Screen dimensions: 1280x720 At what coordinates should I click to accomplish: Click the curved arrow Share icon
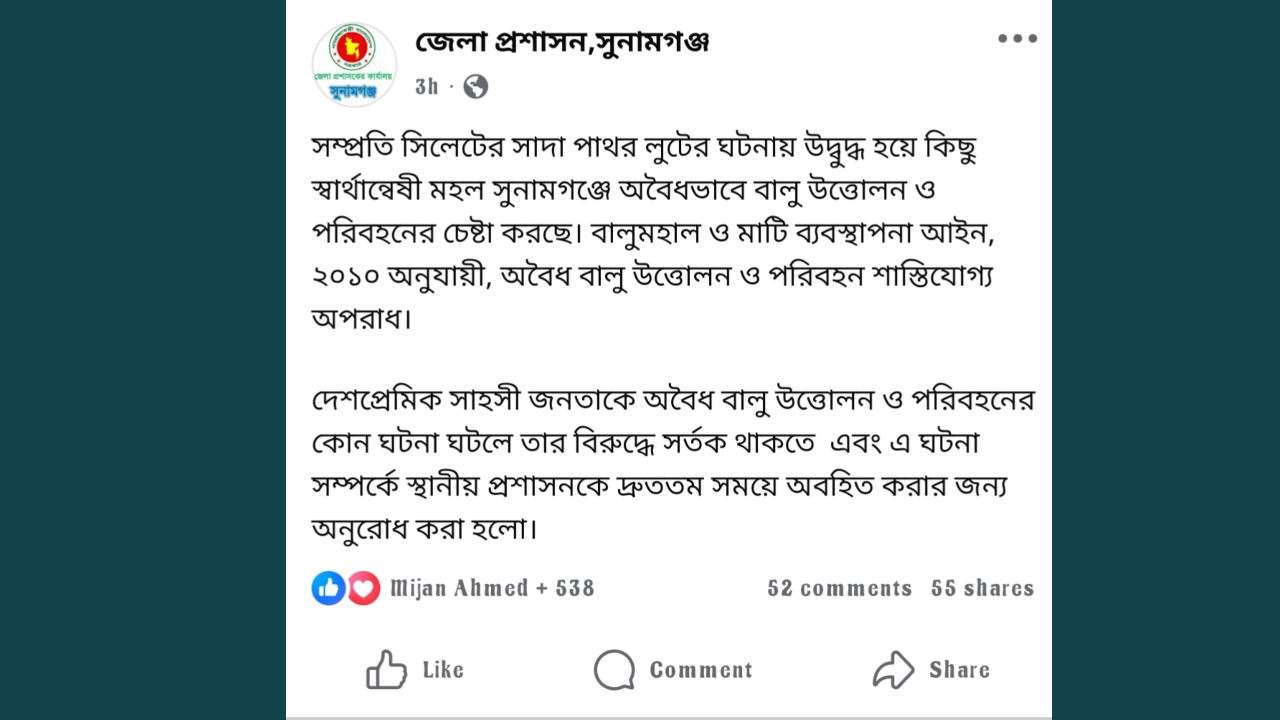coord(893,670)
